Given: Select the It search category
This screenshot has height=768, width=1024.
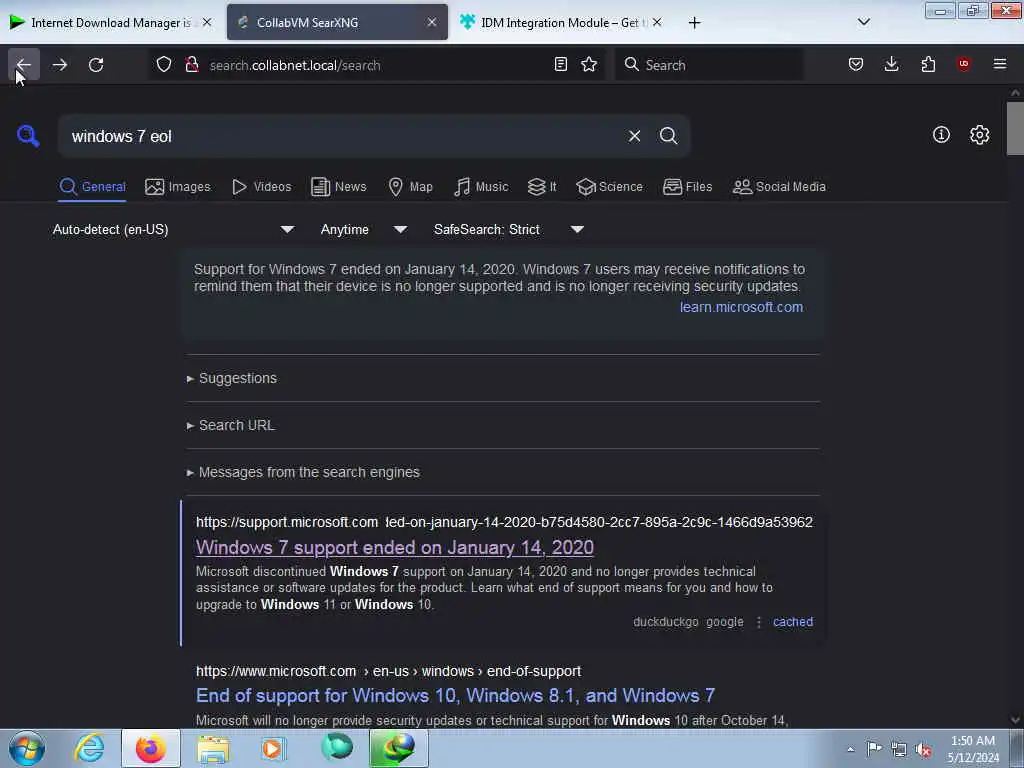Looking at the screenshot, I should [x=542, y=187].
